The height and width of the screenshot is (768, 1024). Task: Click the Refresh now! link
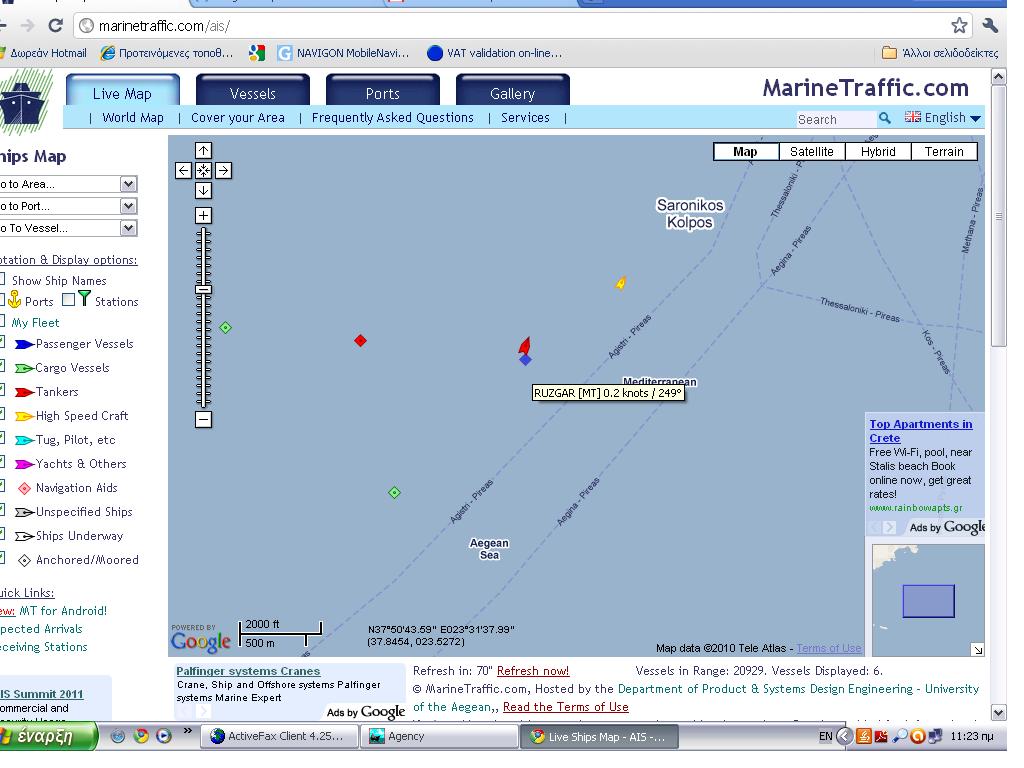pos(532,671)
